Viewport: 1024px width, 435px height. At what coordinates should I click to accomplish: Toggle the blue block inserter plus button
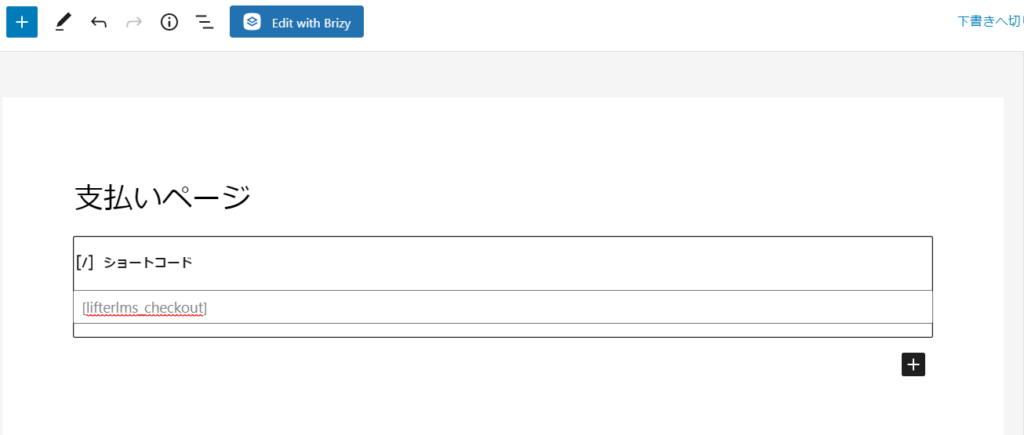click(x=22, y=22)
